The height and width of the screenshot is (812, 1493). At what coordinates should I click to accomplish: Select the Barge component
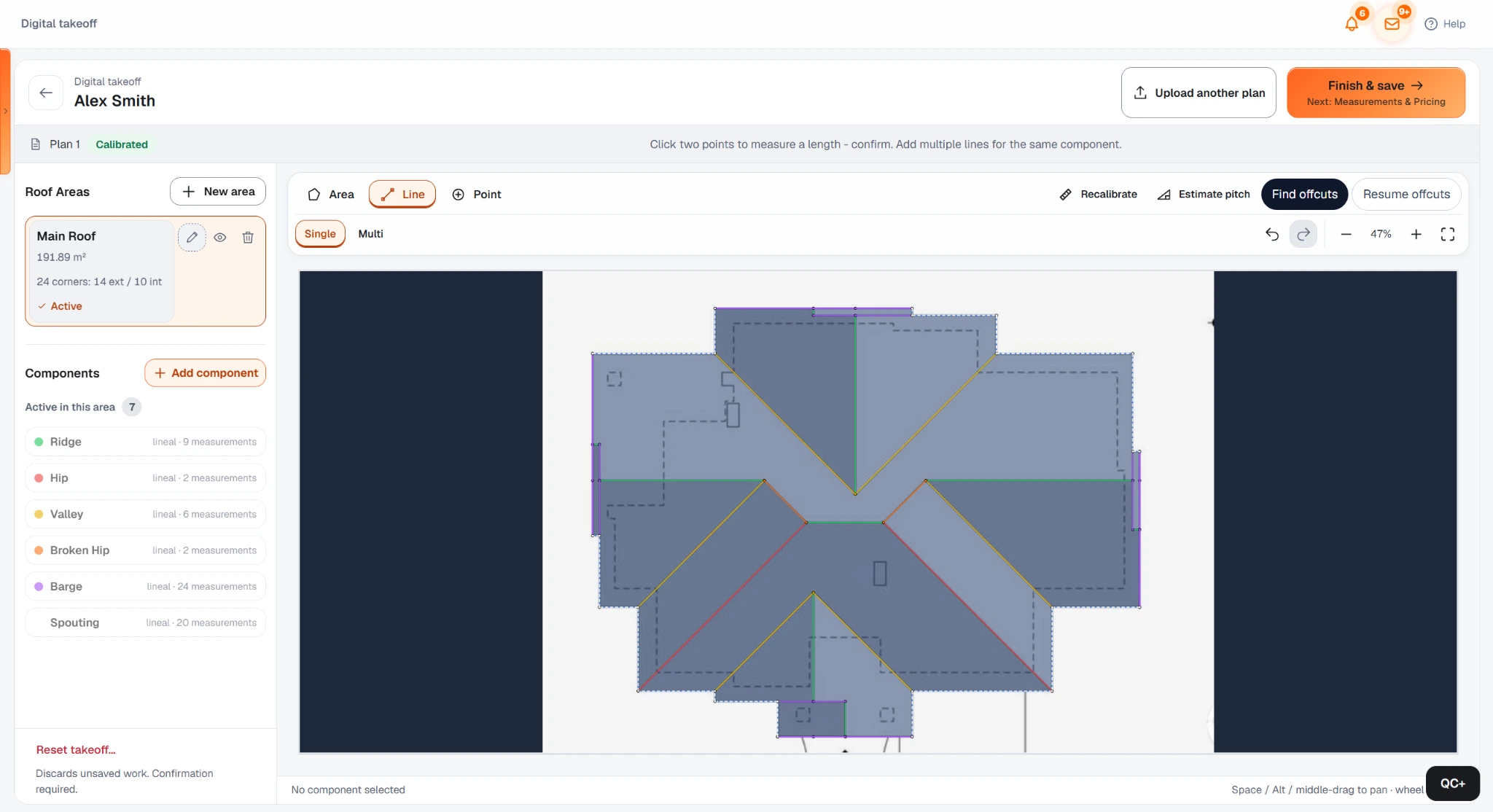pyautogui.click(x=145, y=586)
